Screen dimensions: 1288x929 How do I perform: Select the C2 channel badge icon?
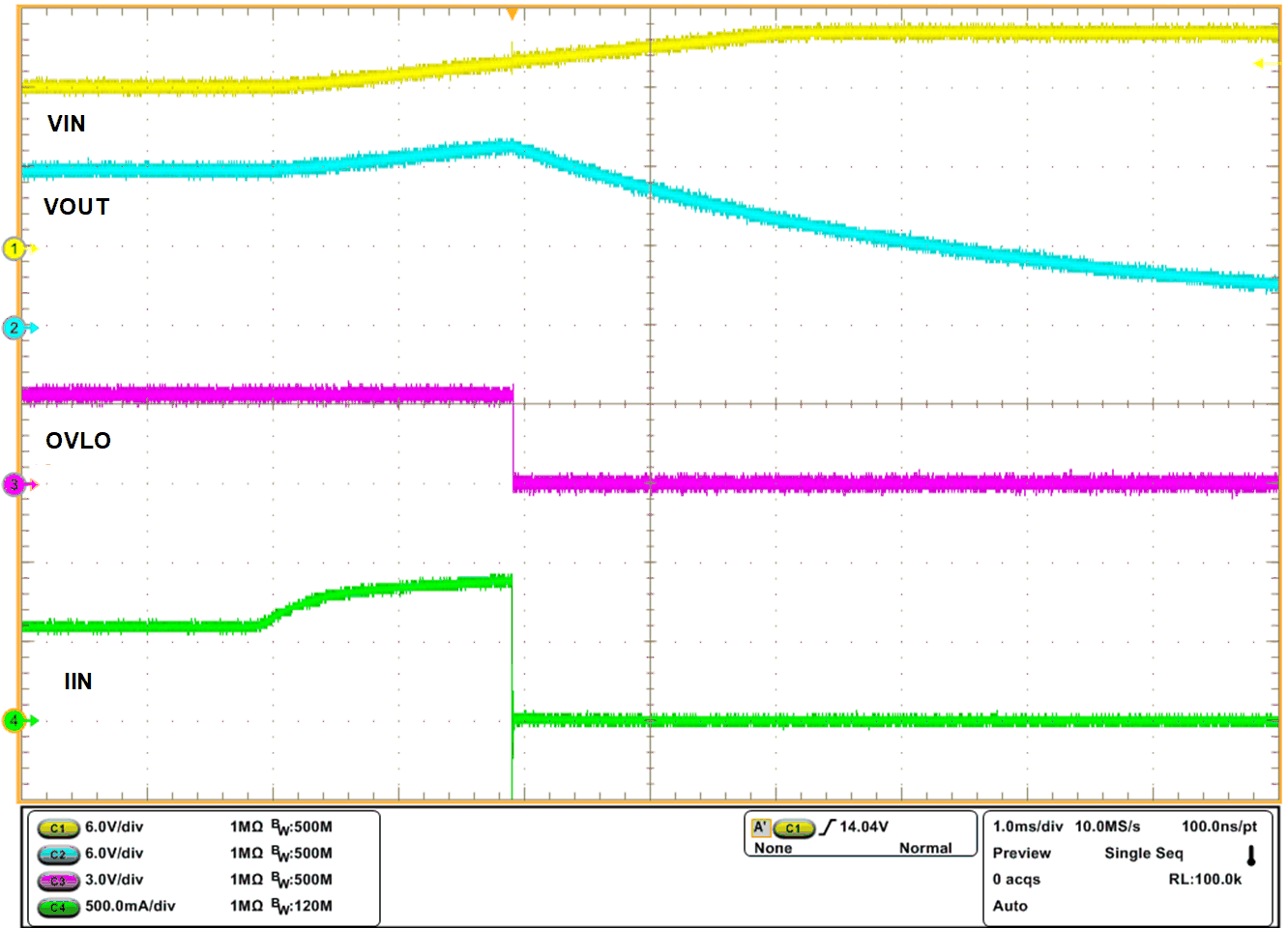point(58,854)
